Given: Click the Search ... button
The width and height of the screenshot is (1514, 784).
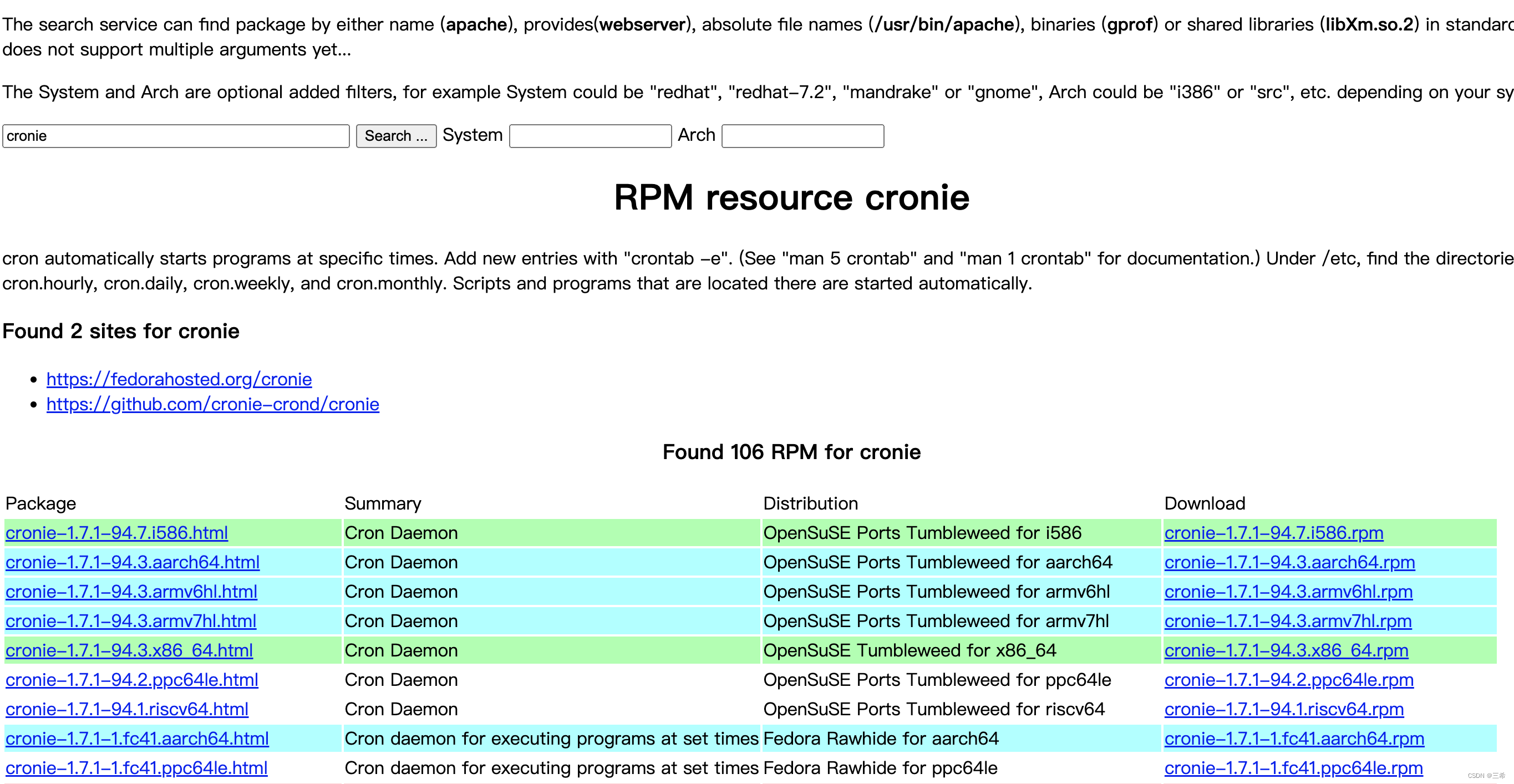Looking at the screenshot, I should [395, 136].
